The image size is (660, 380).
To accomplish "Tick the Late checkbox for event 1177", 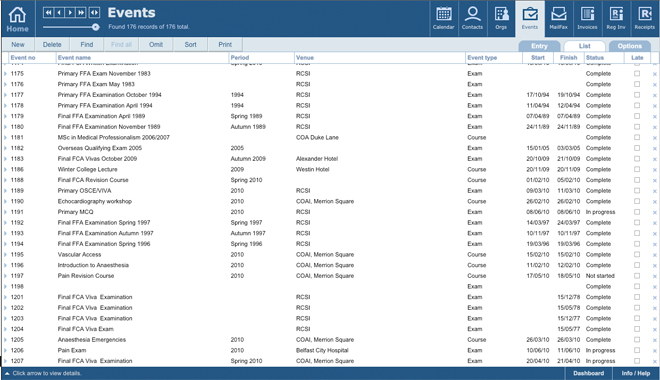I will (637, 95).
